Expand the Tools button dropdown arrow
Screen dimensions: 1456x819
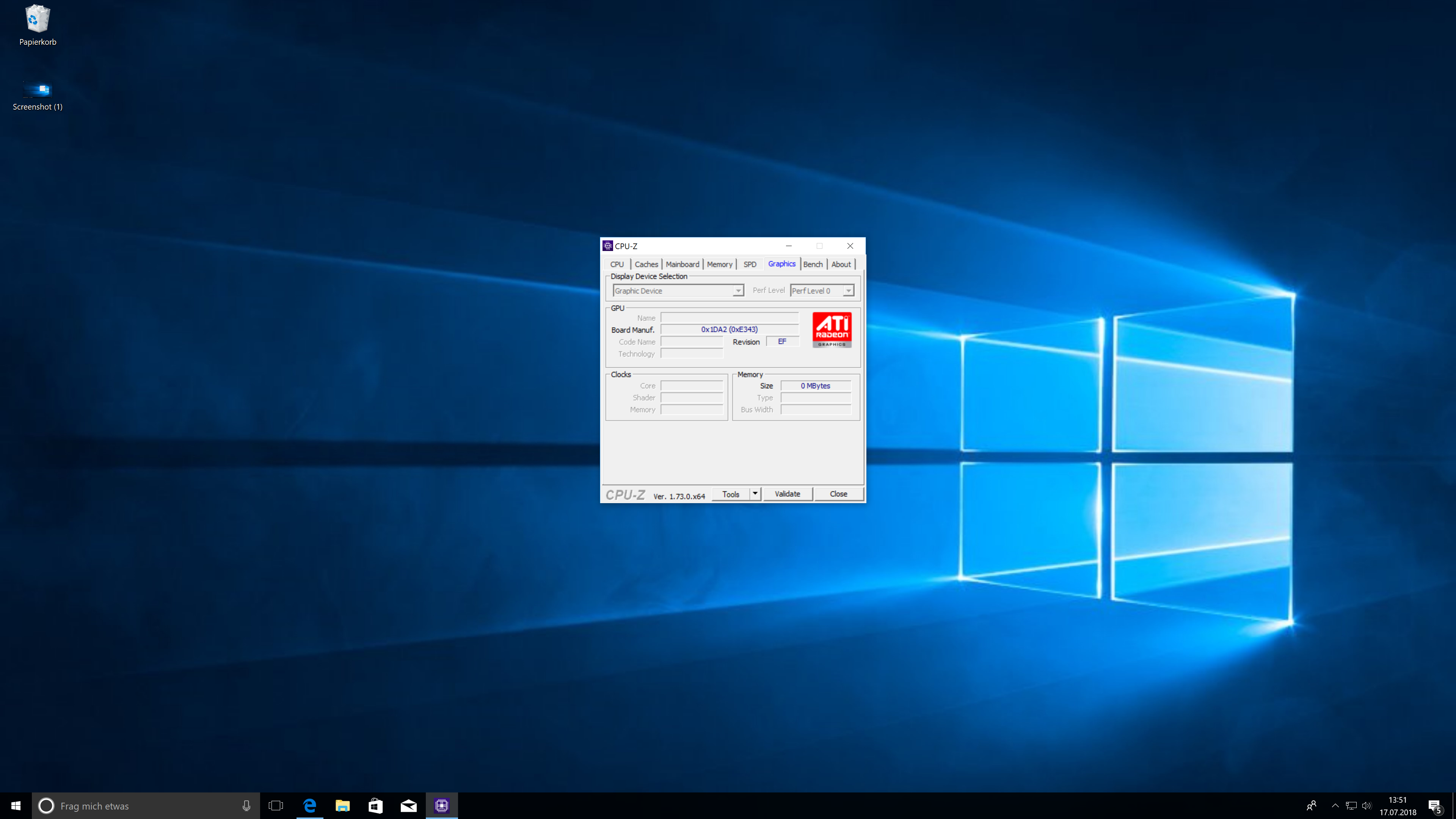755,493
